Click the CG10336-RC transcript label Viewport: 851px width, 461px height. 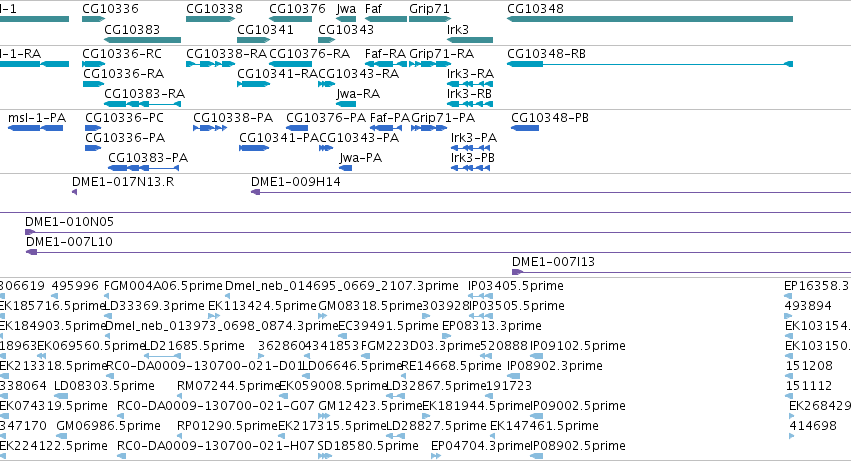(122, 54)
